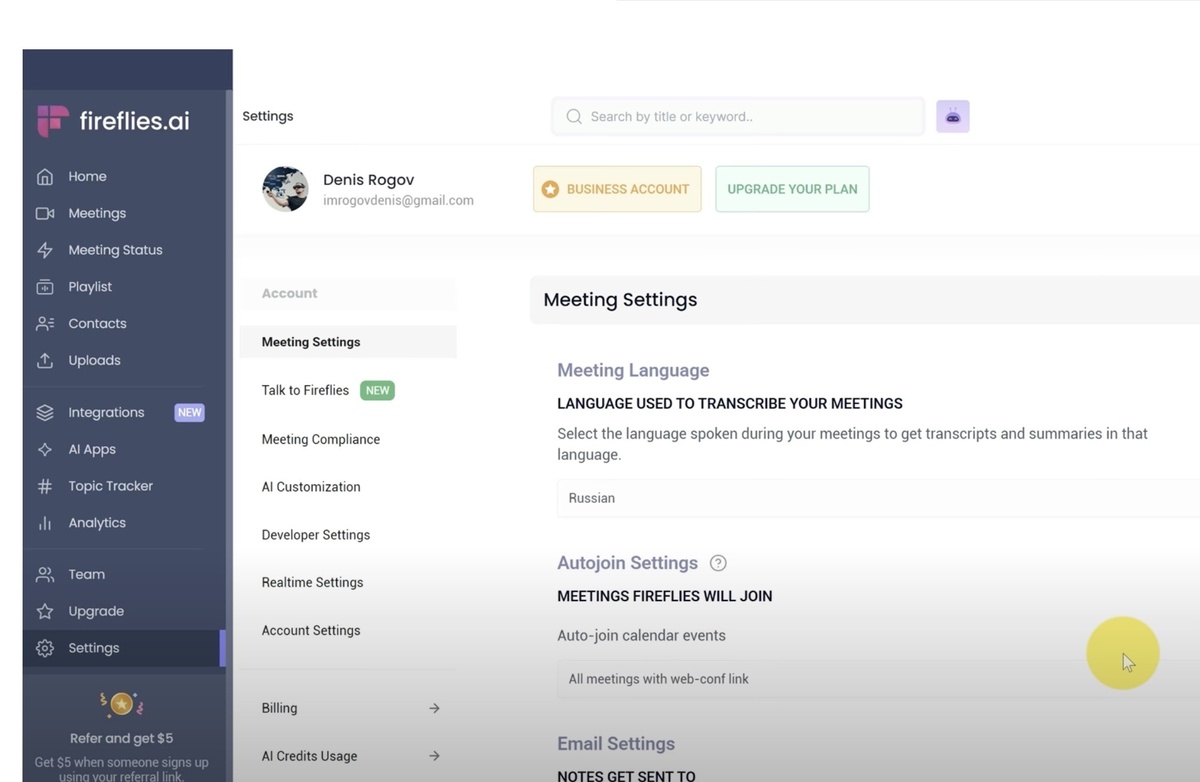Screen dimensions: 1200x782
Task: Open Meetings in the sidebar
Action: pyautogui.click(x=97, y=213)
